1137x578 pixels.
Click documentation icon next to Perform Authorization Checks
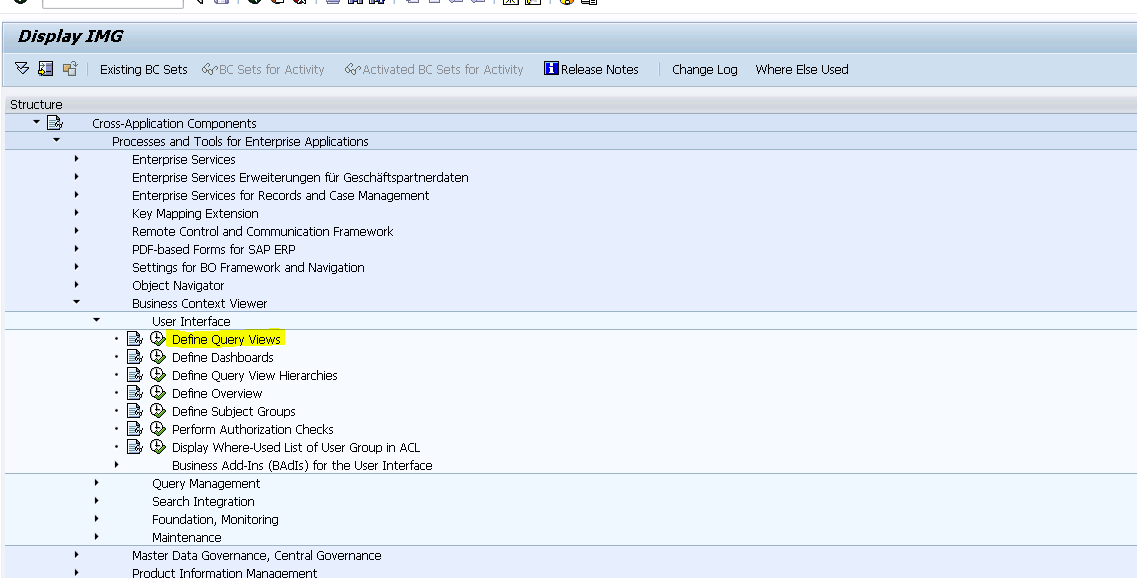(135, 429)
